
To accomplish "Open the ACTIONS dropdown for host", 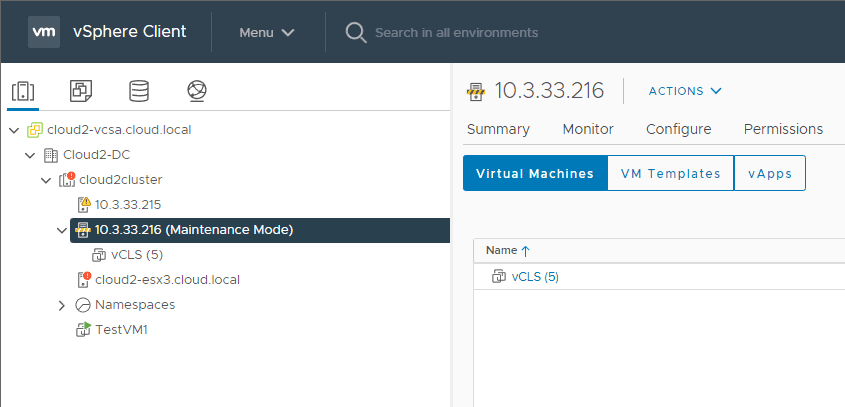I will point(685,91).
